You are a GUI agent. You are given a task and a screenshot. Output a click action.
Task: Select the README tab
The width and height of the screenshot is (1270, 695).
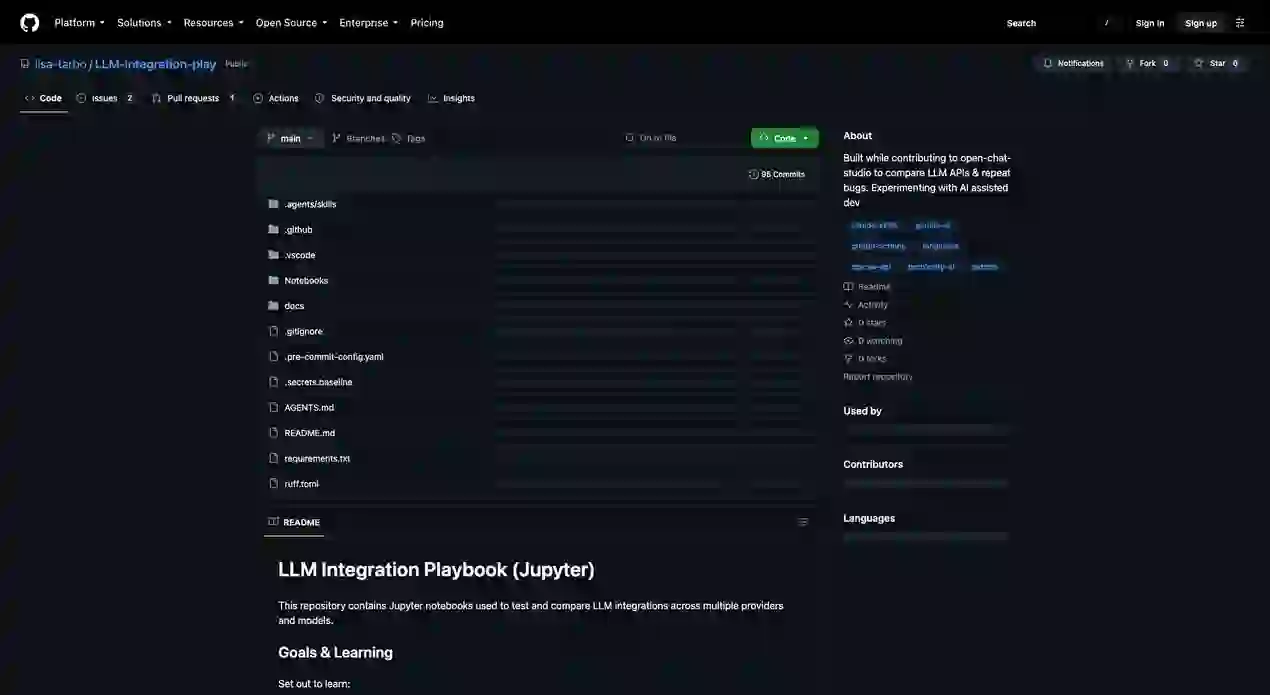tap(294, 522)
